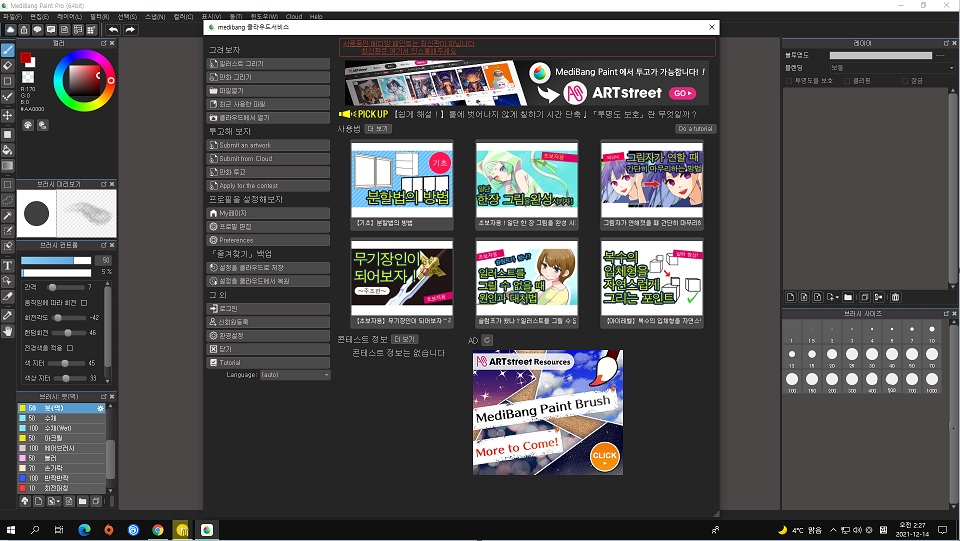Screen dimensions: 960x541
Task: Duplicate layer icon in Layers panel
Action: pyautogui.click(x=864, y=297)
